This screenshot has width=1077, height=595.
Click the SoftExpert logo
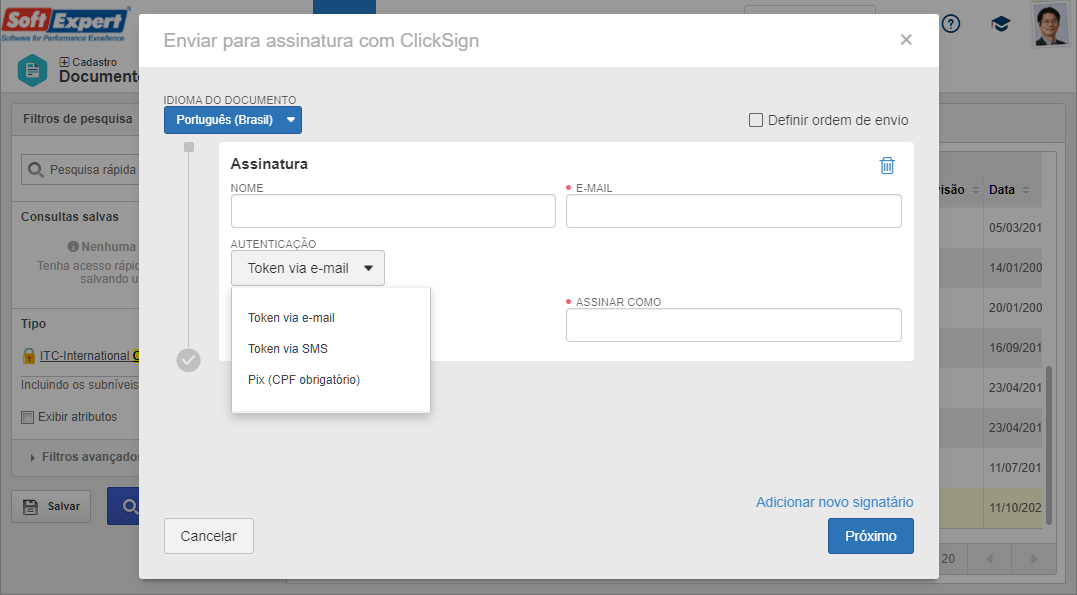(65, 23)
